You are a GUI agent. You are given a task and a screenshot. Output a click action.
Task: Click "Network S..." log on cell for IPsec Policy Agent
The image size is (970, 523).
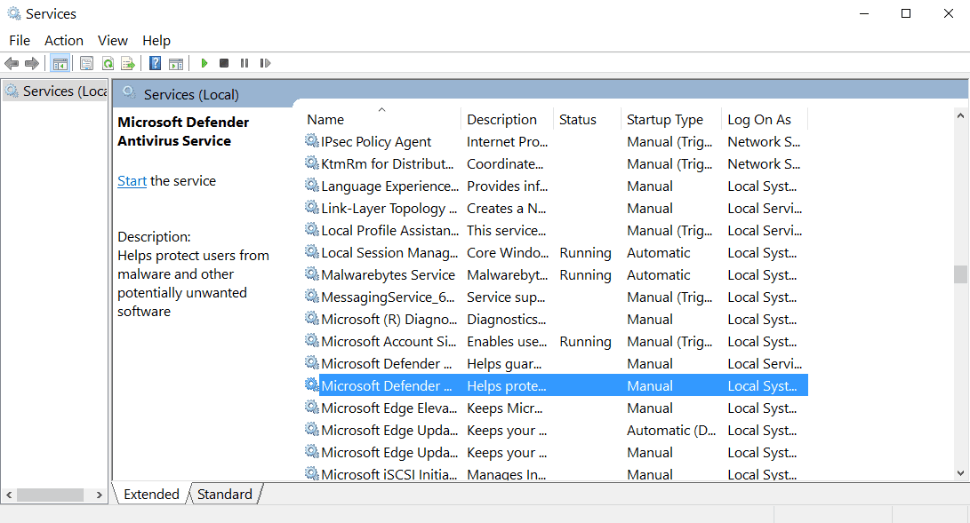coord(763,142)
